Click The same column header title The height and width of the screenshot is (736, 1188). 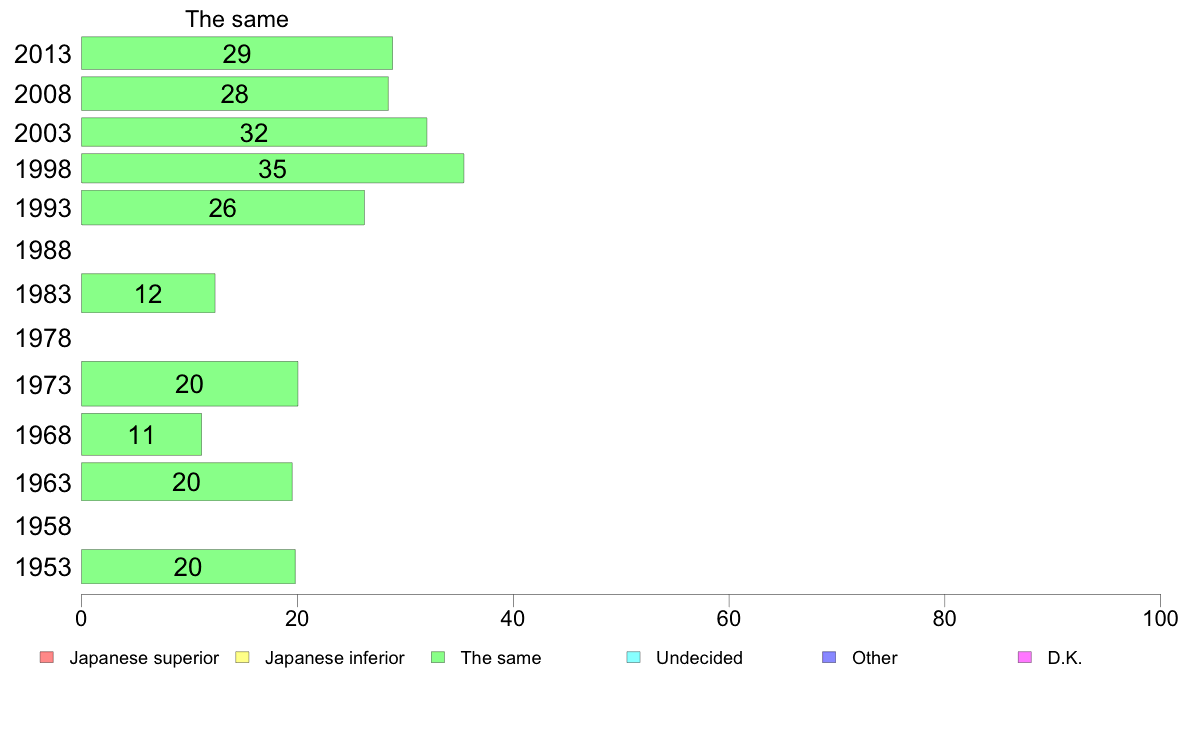coord(237,19)
